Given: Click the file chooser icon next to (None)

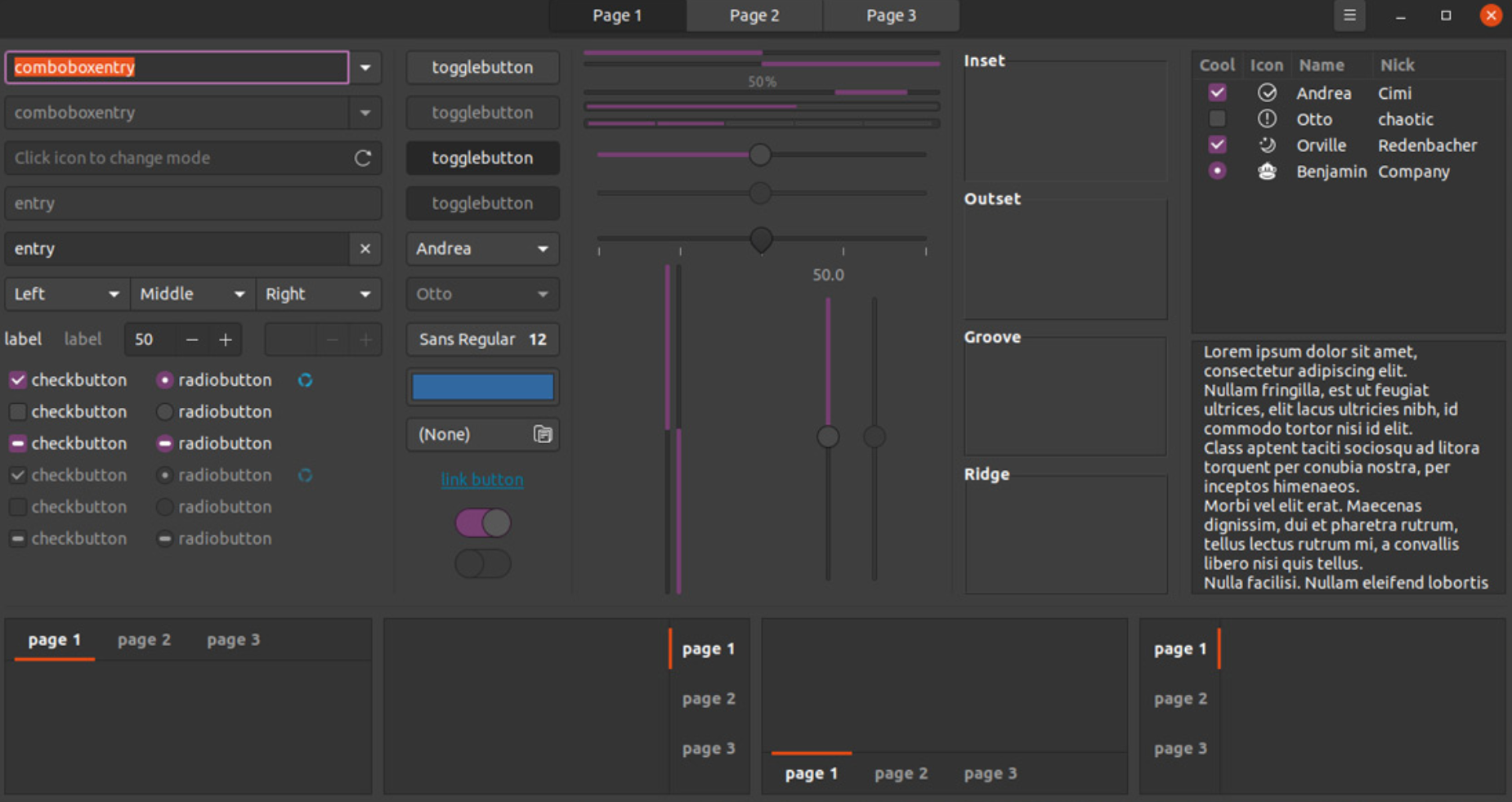Looking at the screenshot, I should click(543, 434).
